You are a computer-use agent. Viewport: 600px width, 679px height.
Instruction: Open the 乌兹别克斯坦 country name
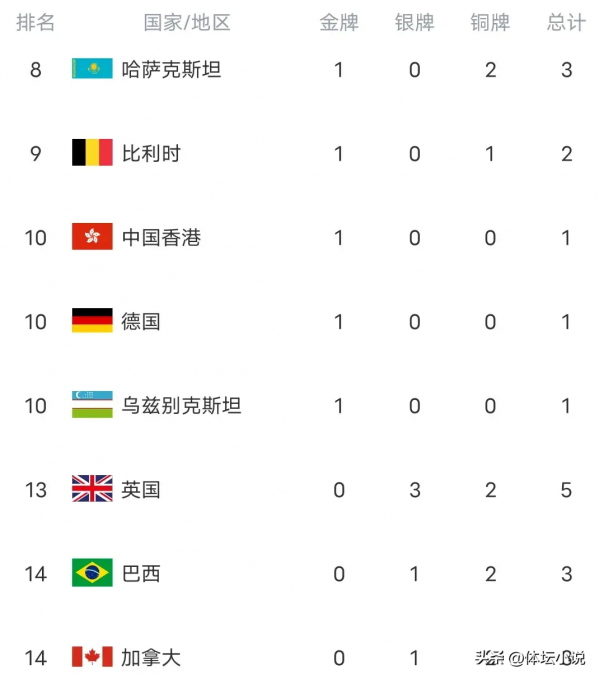pyautogui.click(x=181, y=405)
